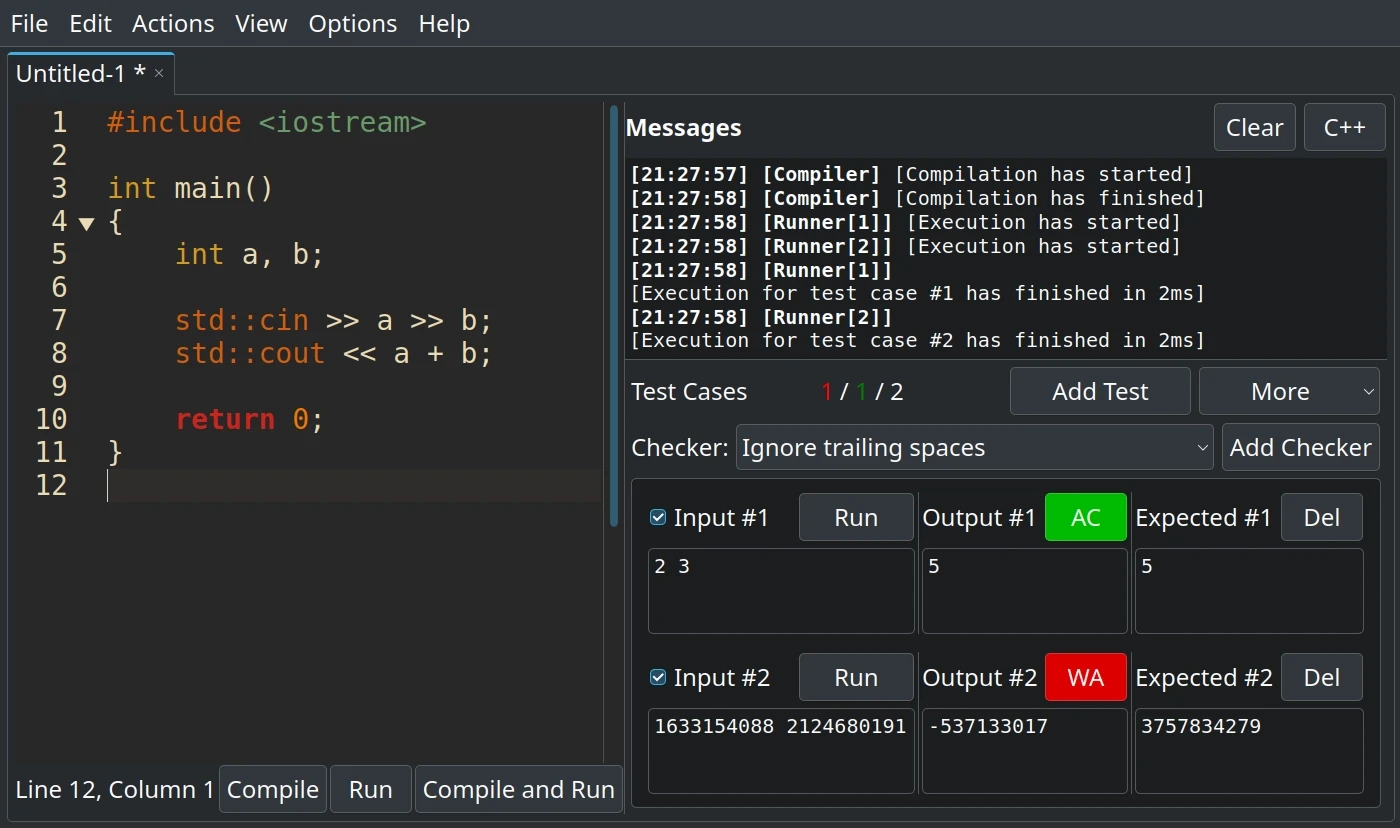This screenshot has height=828, width=1400.
Task: Uncheck the Input #1 checkbox
Action: [658, 517]
